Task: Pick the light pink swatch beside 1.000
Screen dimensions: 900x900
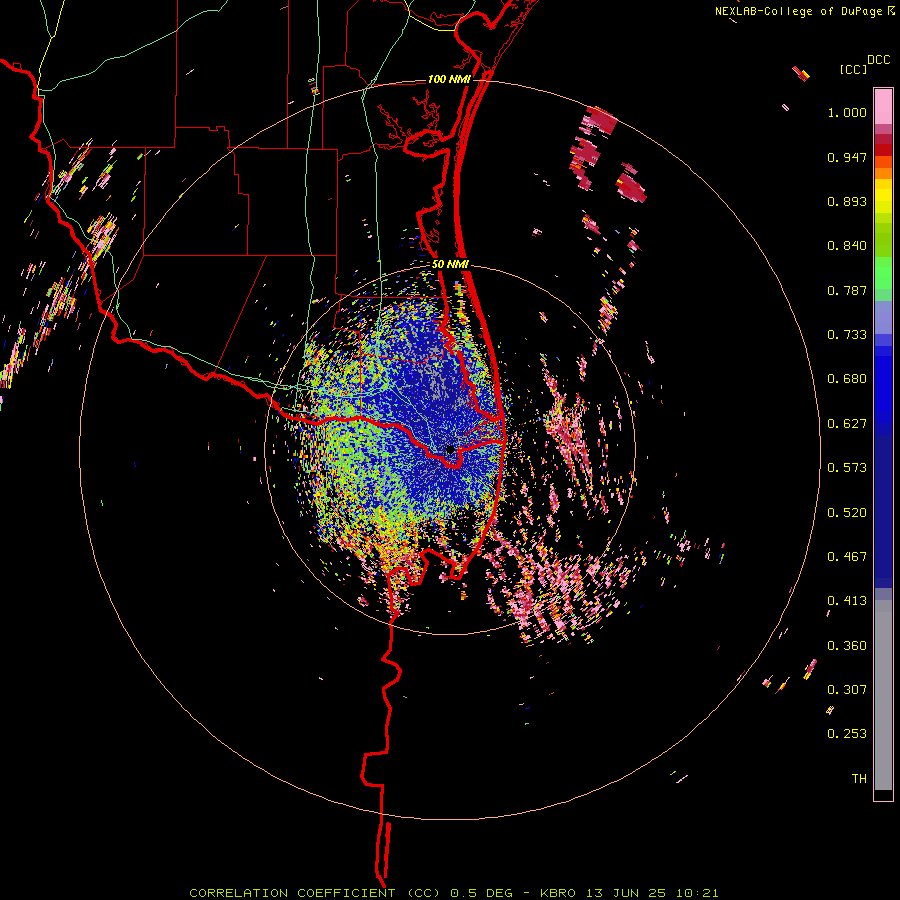Action: (883, 107)
